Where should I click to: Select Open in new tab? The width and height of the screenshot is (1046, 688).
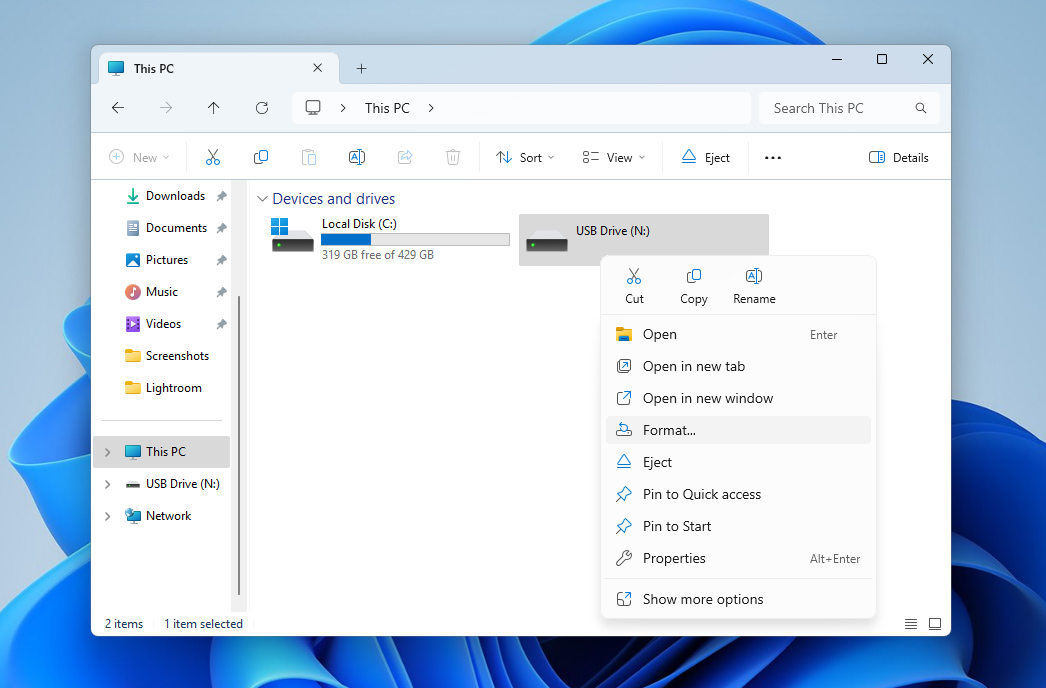tap(738, 366)
